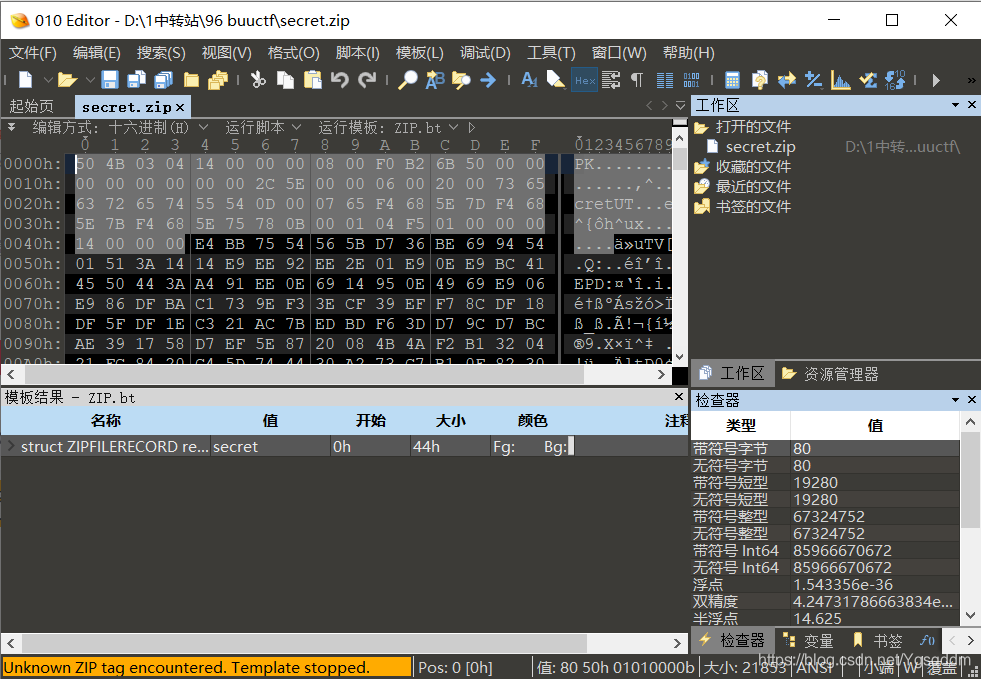981x679 pixels.
Task: Switch to the 书签 tab
Action: pyautogui.click(x=878, y=640)
